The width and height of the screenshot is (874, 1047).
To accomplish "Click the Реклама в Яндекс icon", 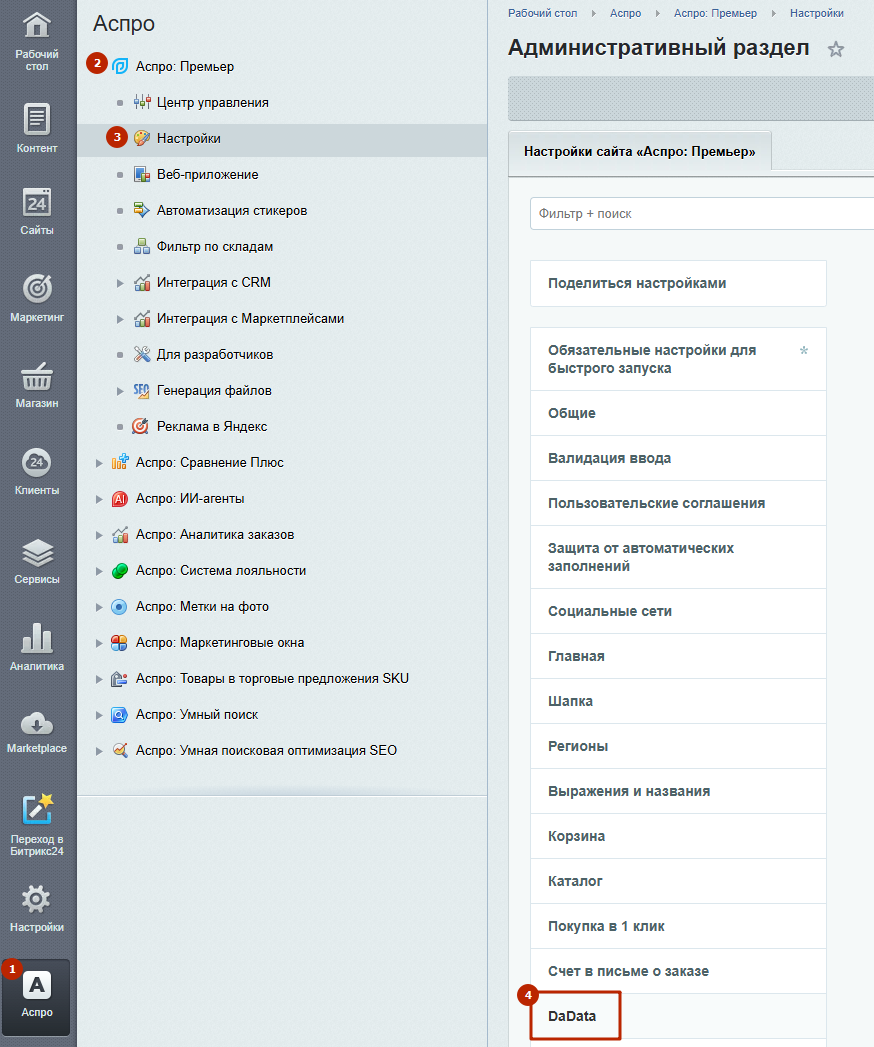I will (x=140, y=426).
